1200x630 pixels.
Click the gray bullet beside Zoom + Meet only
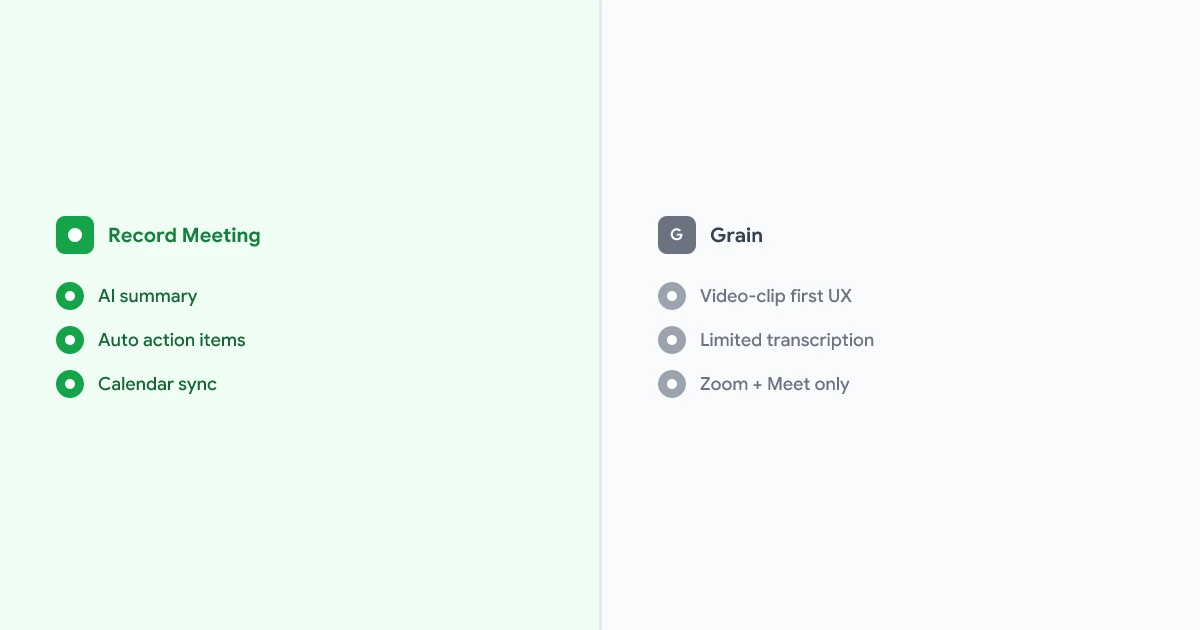(x=672, y=384)
